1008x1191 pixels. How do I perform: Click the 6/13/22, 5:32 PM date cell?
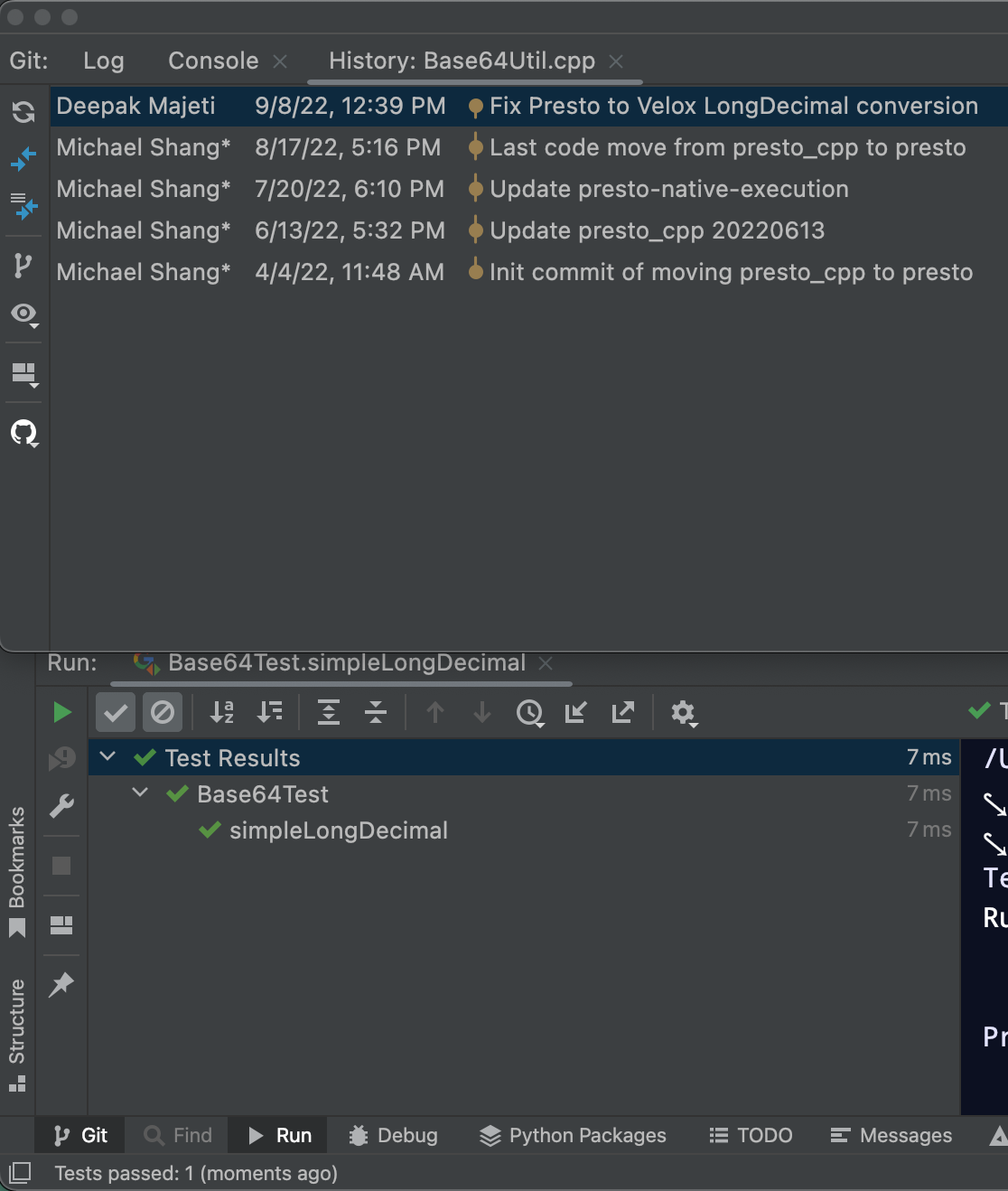tap(350, 230)
